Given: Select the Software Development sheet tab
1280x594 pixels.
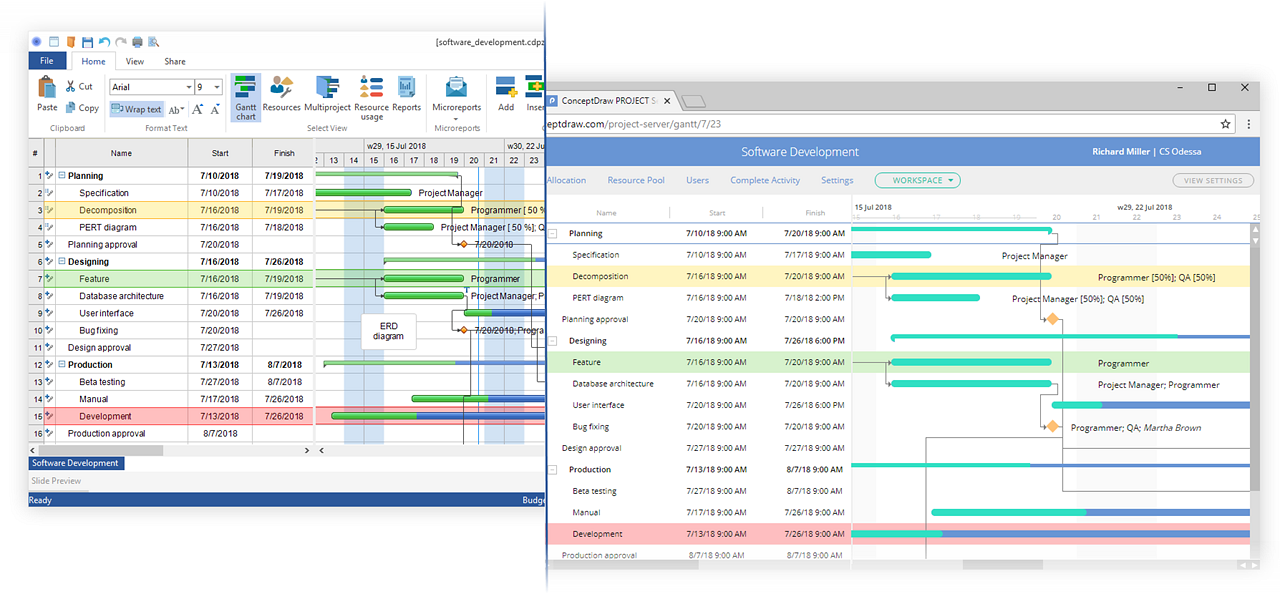Looking at the screenshot, I should (76, 463).
